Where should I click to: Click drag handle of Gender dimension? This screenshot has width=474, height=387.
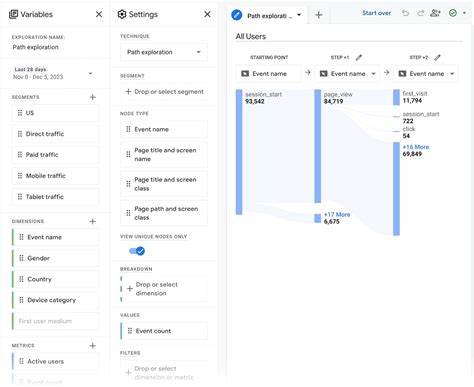pos(21,258)
